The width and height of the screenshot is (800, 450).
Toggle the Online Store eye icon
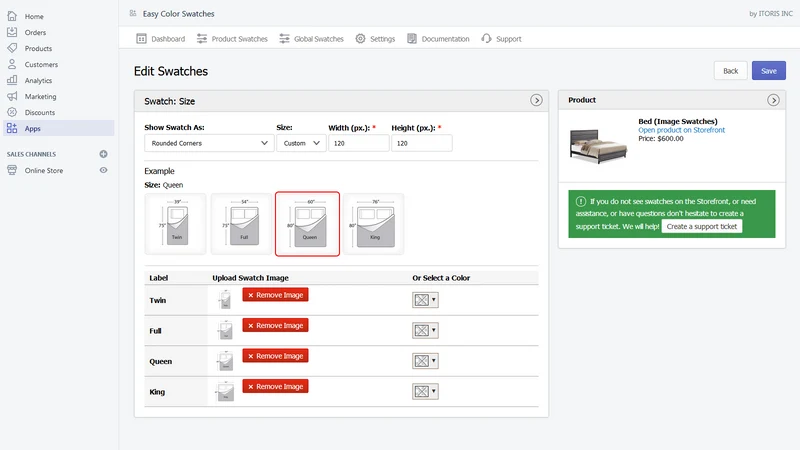tap(104, 170)
